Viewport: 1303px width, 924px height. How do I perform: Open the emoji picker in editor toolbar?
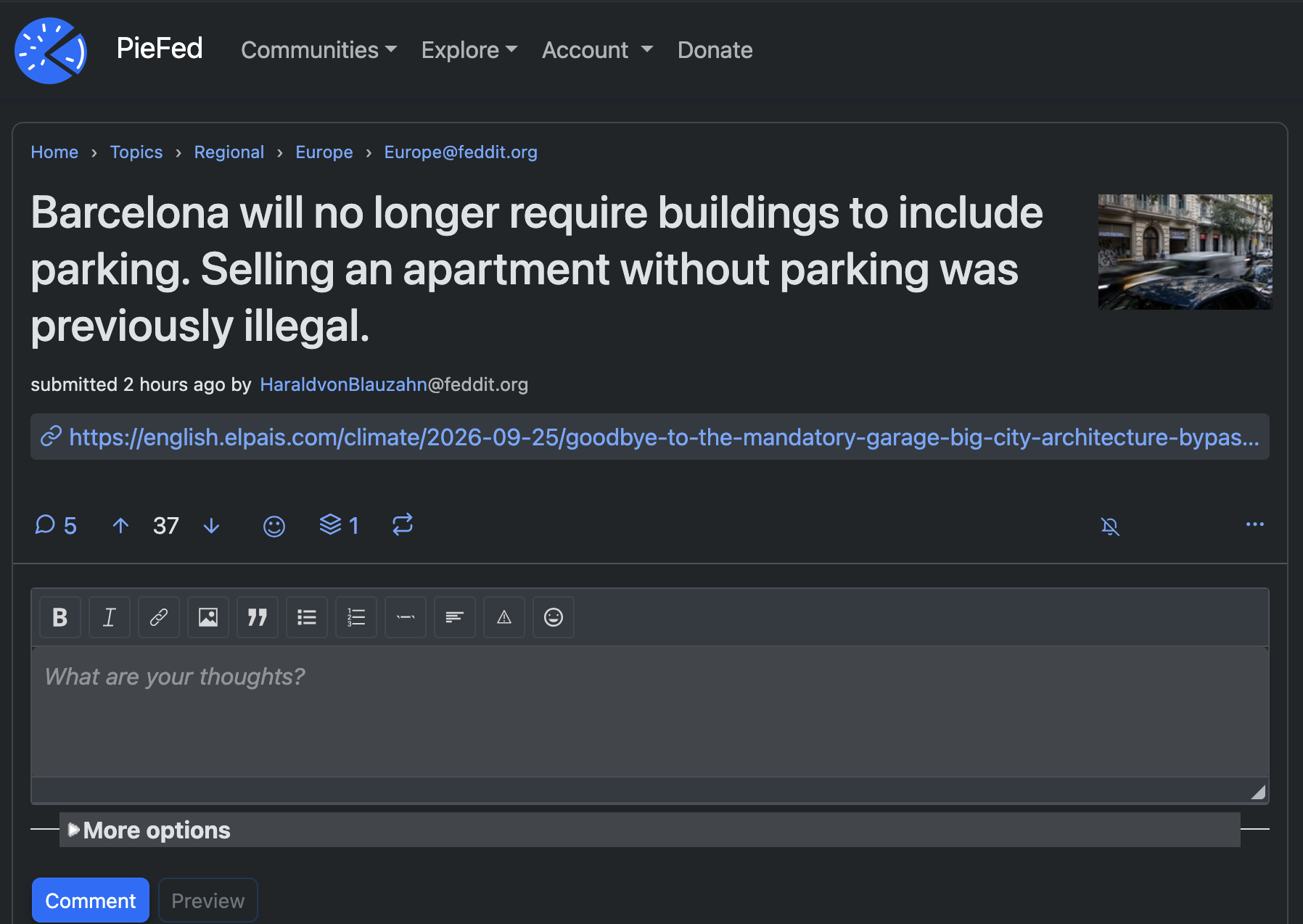(554, 617)
